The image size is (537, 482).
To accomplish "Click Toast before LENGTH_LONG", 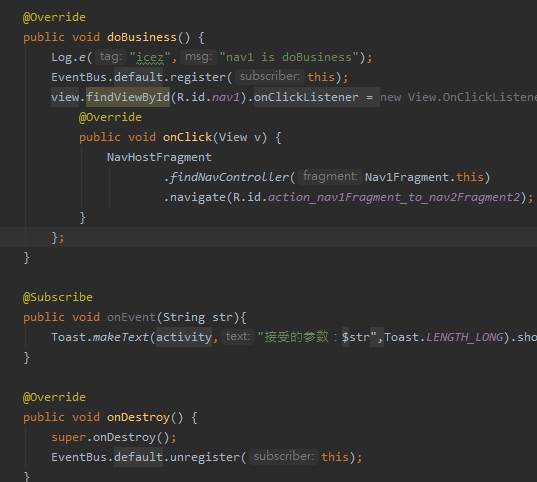I will (x=401, y=337).
